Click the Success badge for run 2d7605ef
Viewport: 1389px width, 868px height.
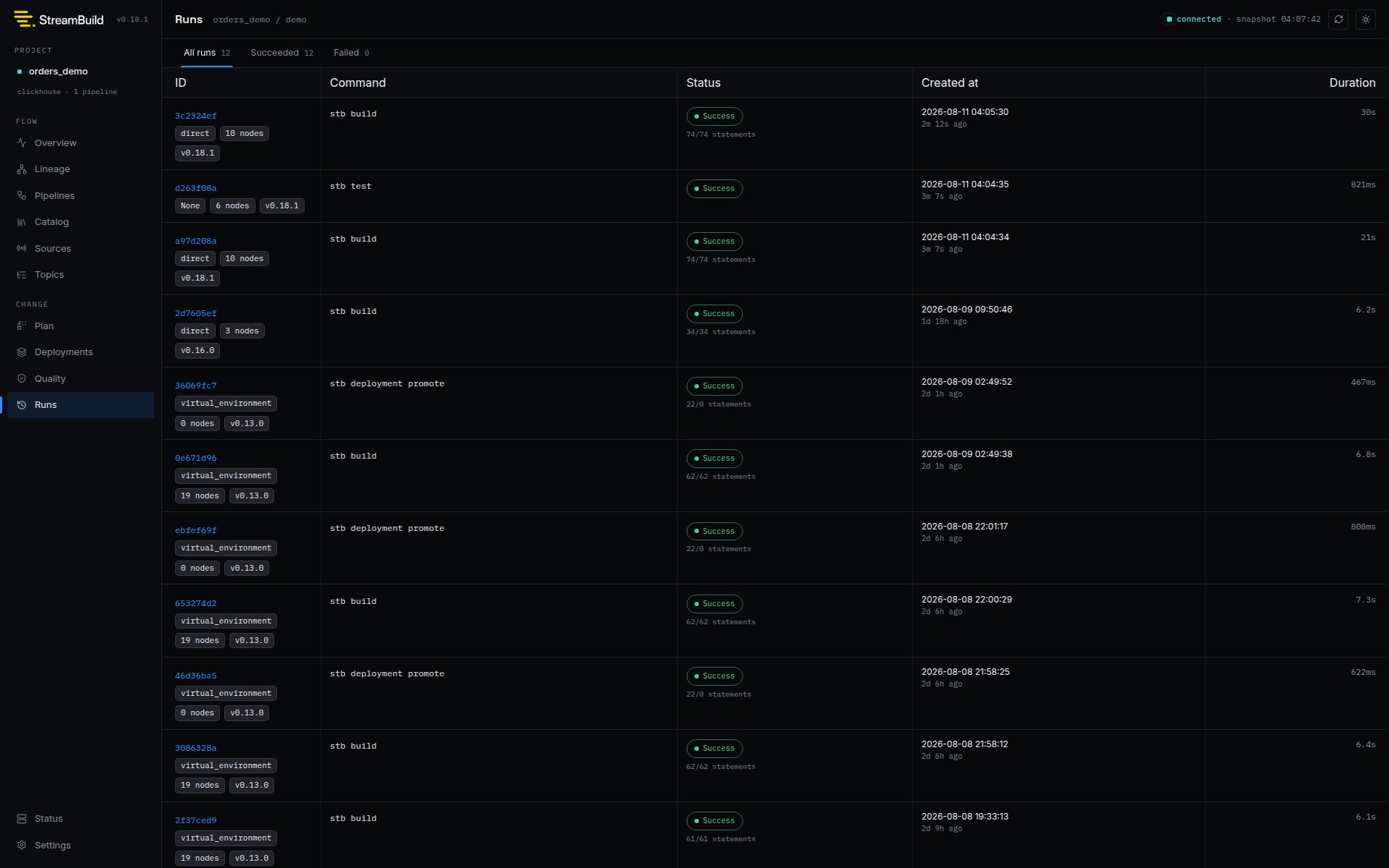click(714, 314)
